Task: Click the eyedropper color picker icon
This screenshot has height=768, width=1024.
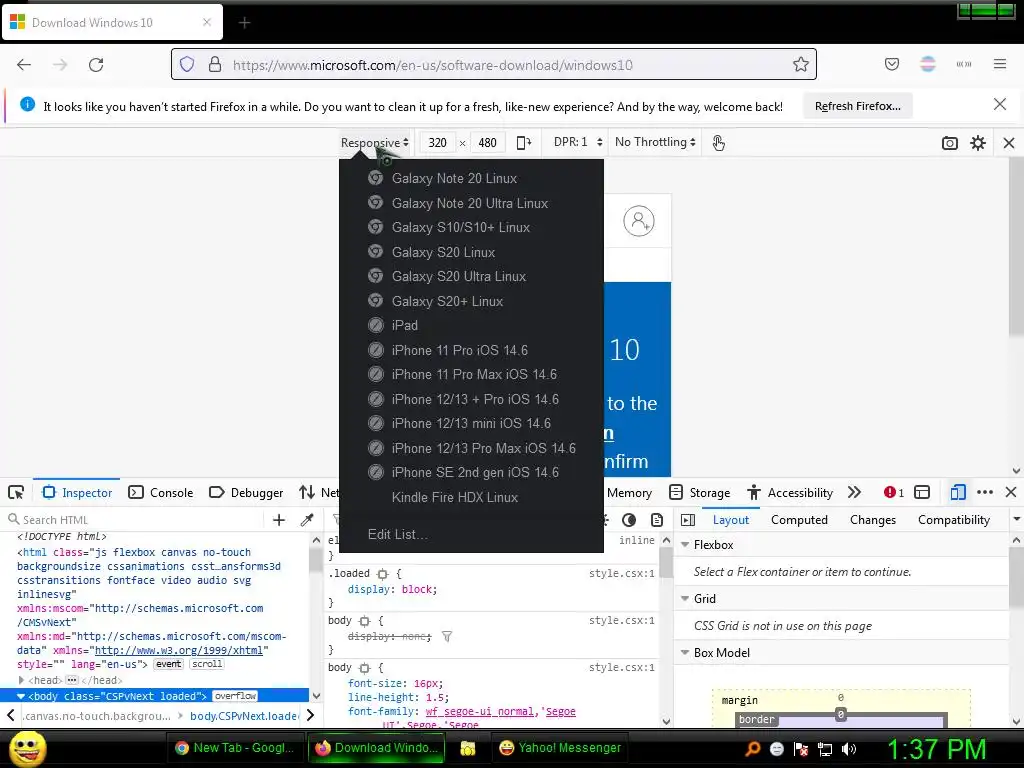Action: [306, 520]
